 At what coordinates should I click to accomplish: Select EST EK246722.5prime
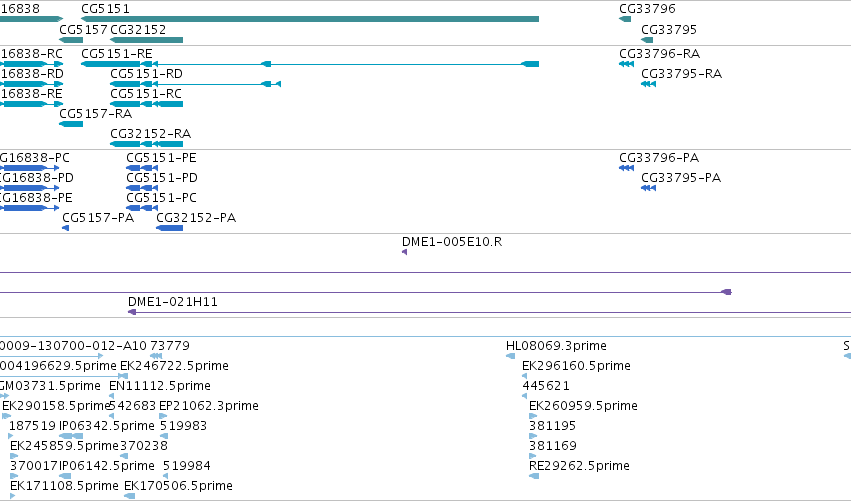coord(174,366)
